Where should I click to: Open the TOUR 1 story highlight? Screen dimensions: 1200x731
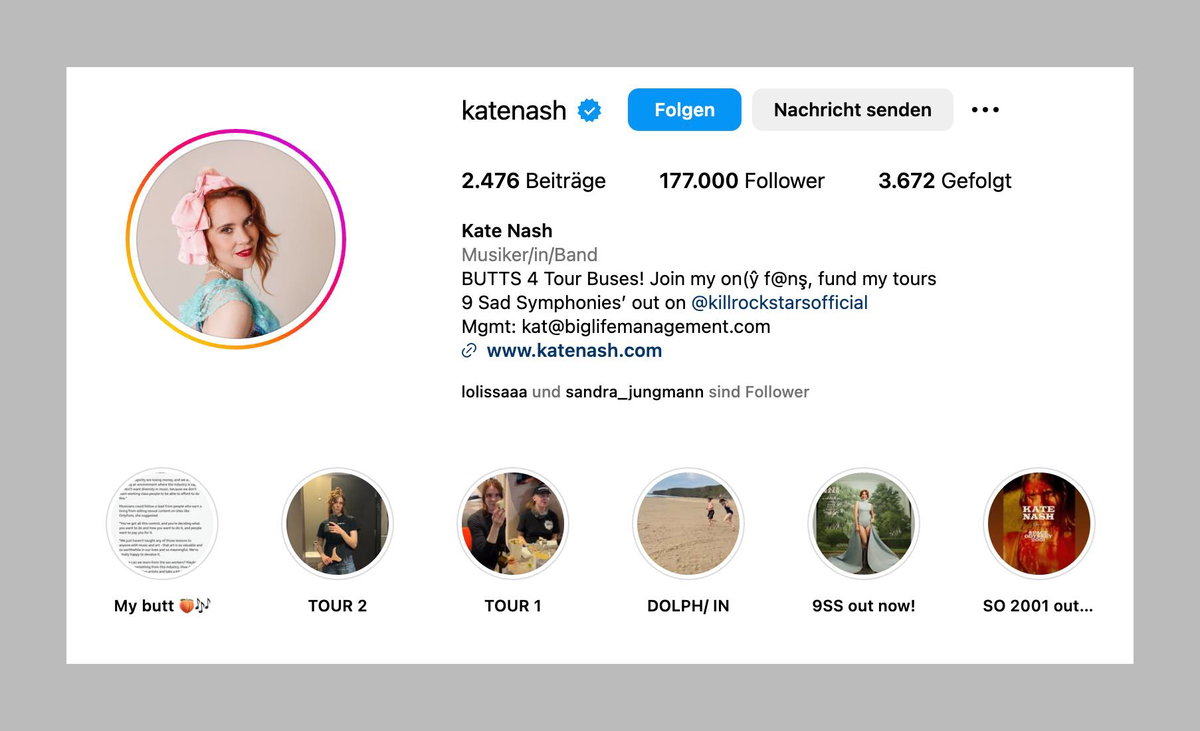(512, 523)
